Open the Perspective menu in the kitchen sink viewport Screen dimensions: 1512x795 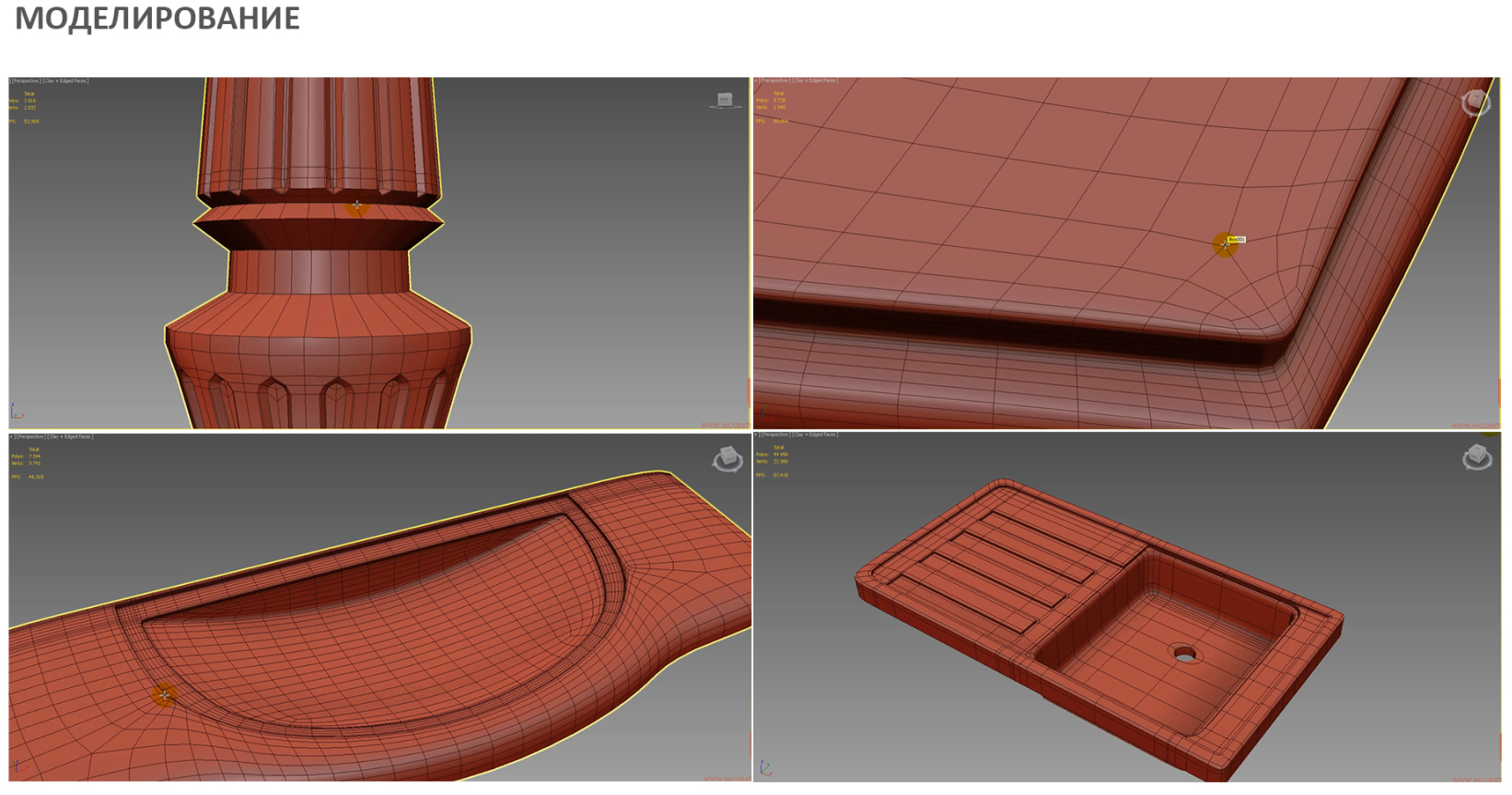point(775,435)
